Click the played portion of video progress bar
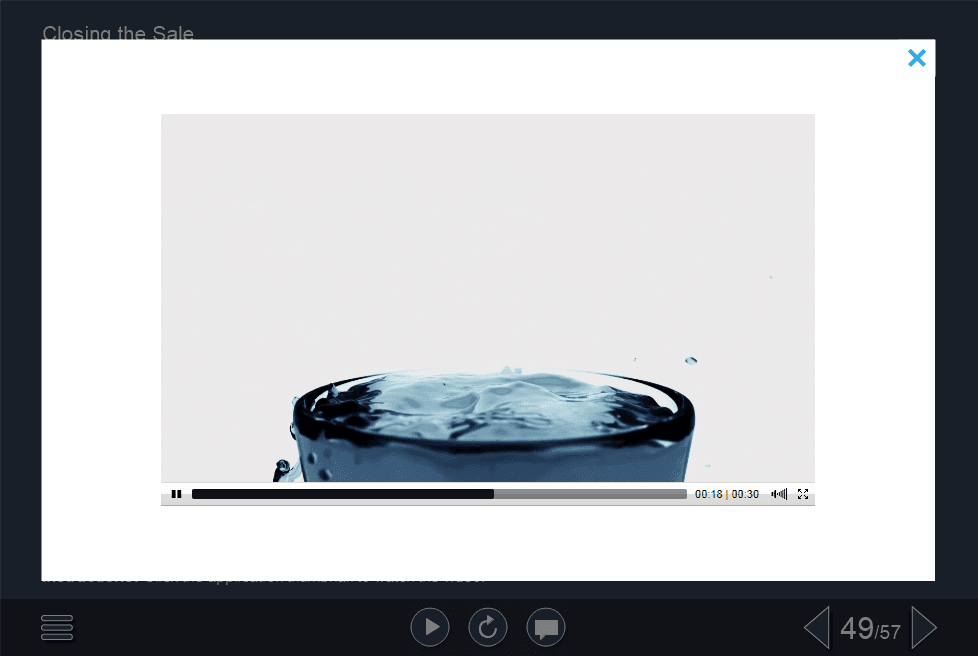This screenshot has width=978, height=656. (x=340, y=494)
